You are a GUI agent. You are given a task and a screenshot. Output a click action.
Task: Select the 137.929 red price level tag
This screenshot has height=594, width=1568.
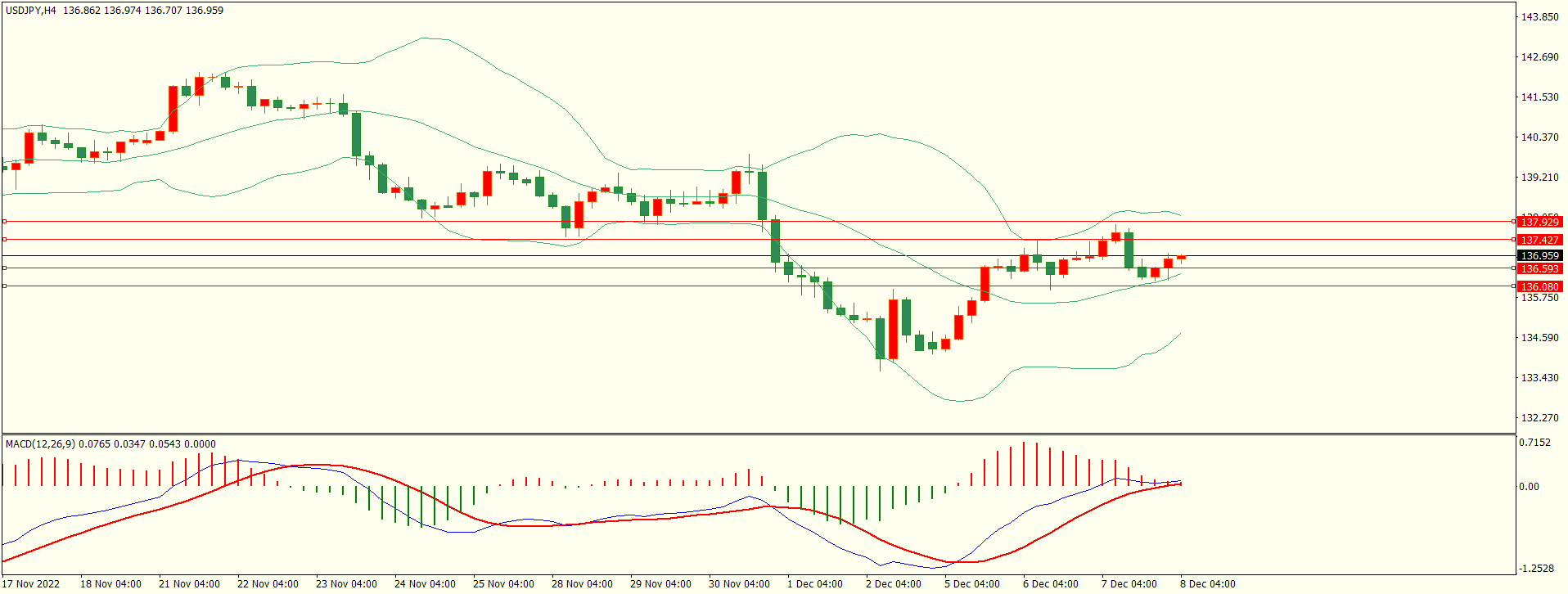(1539, 222)
